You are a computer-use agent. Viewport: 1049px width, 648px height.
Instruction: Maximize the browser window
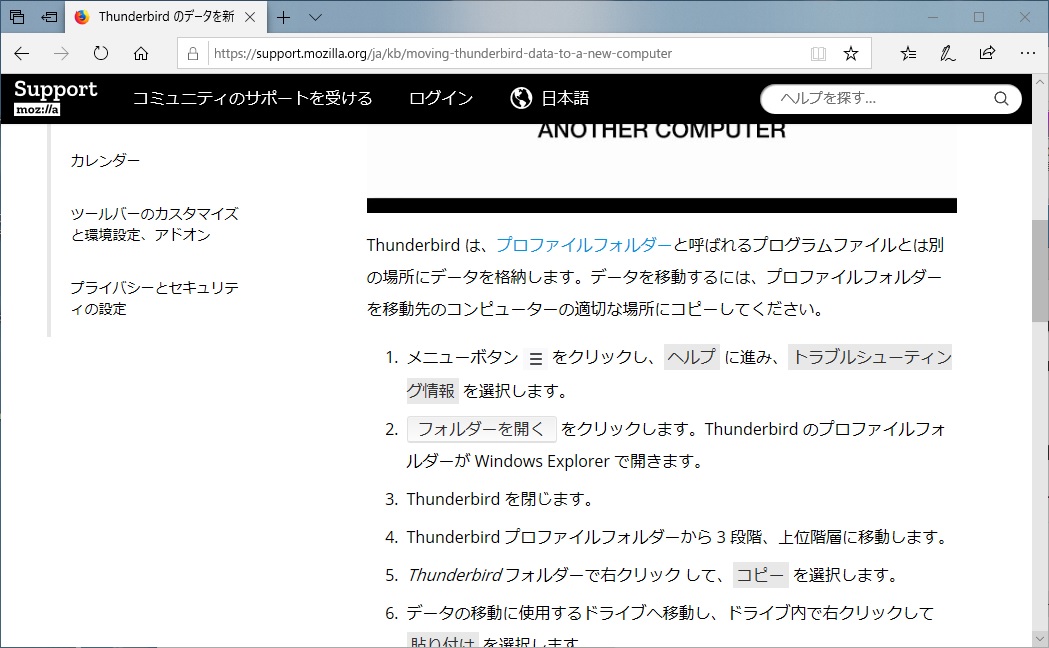[979, 17]
